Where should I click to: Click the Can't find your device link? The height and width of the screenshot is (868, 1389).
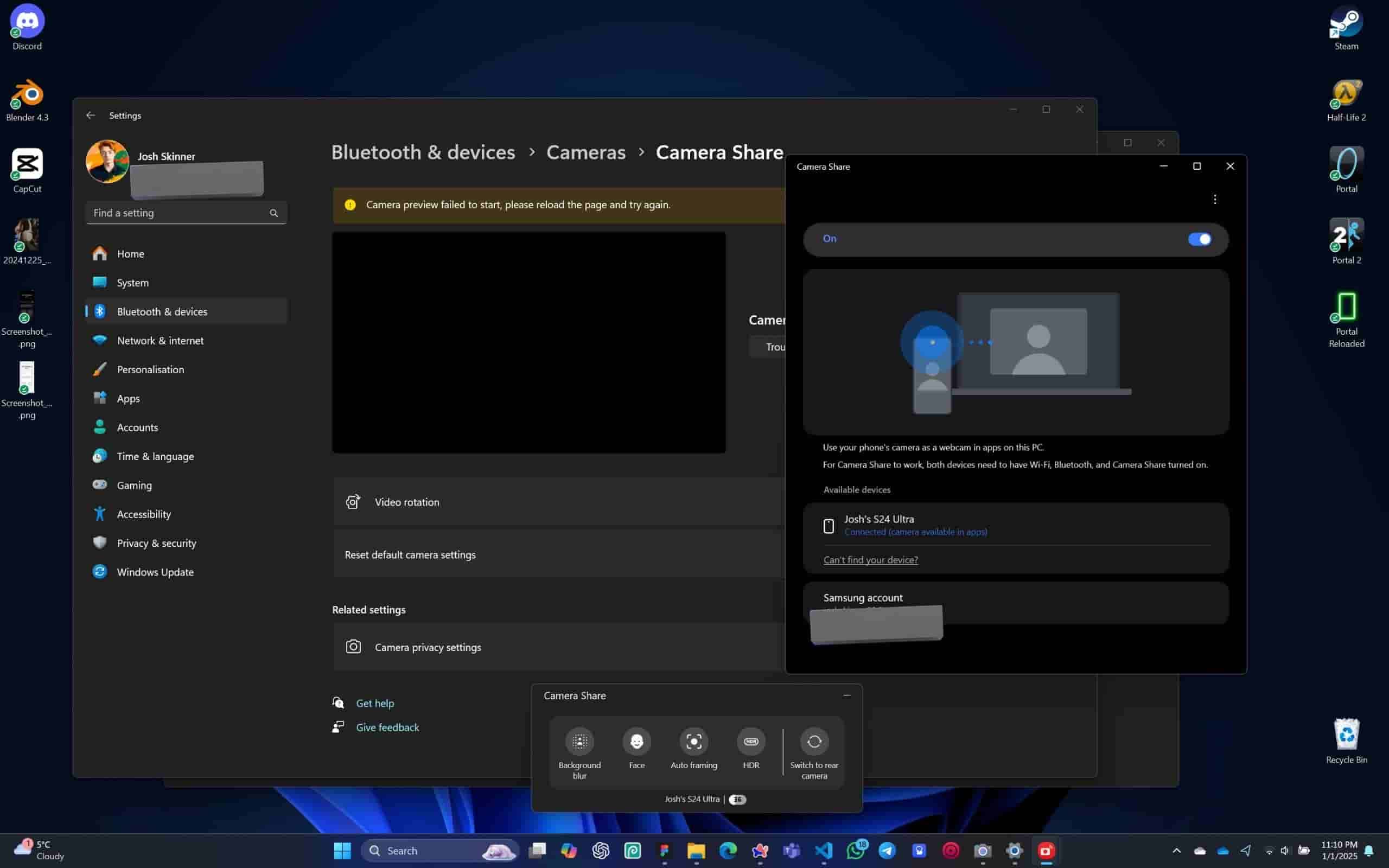[870, 560]
